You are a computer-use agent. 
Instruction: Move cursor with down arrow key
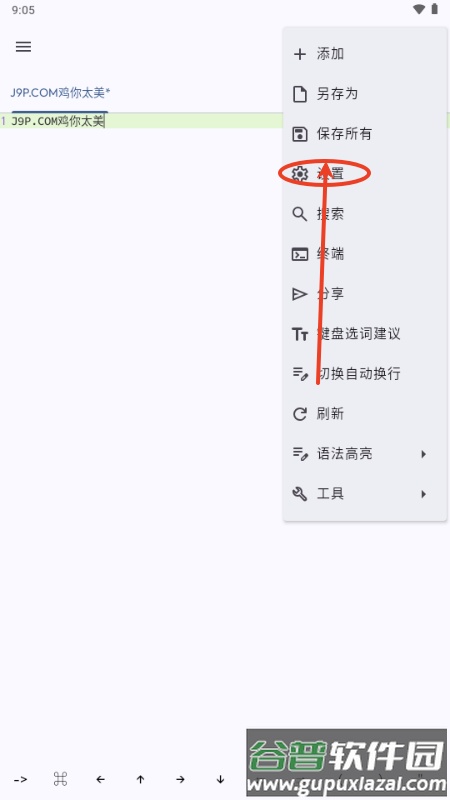coord(220,779)
